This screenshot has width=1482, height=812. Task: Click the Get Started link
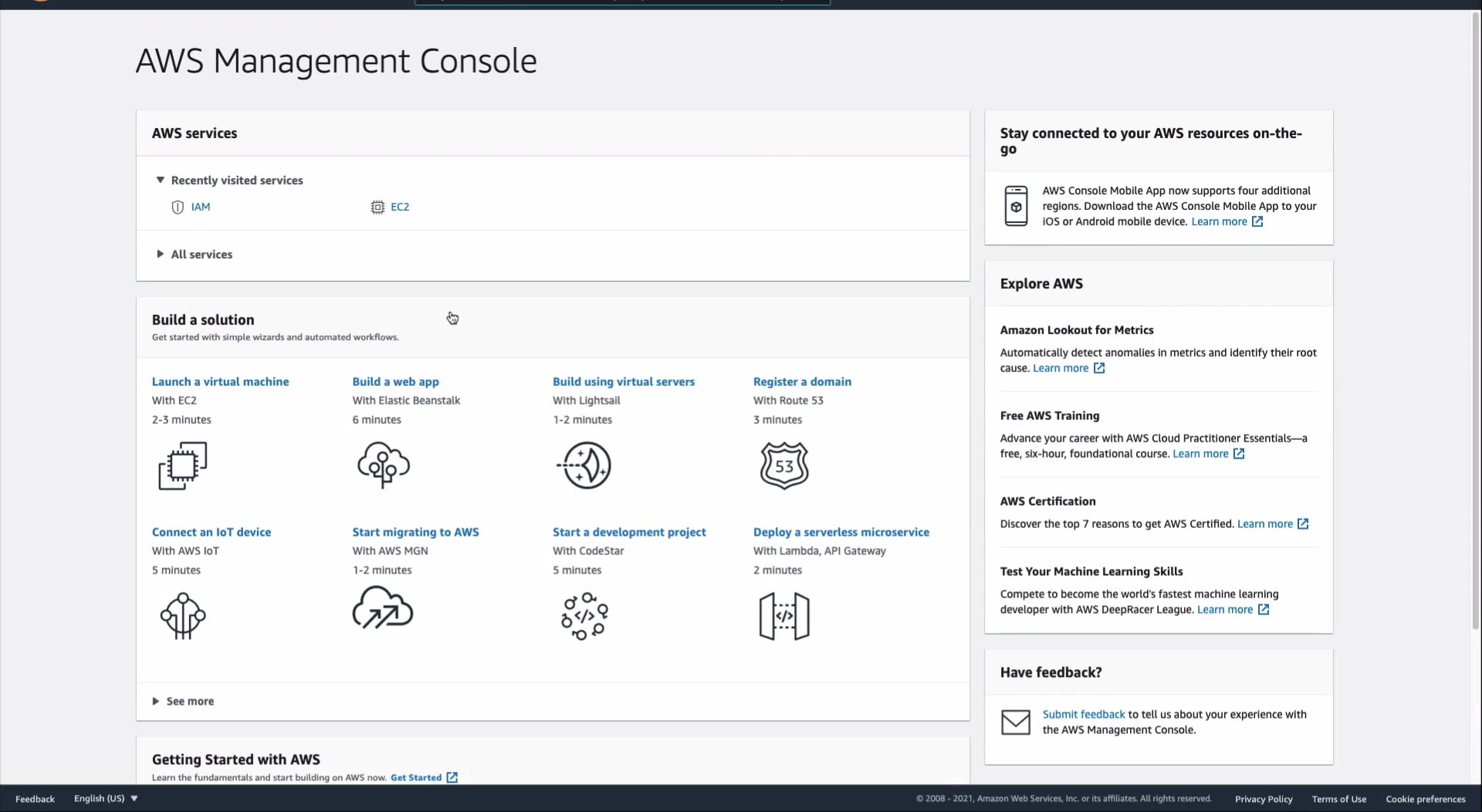(416, 777)
